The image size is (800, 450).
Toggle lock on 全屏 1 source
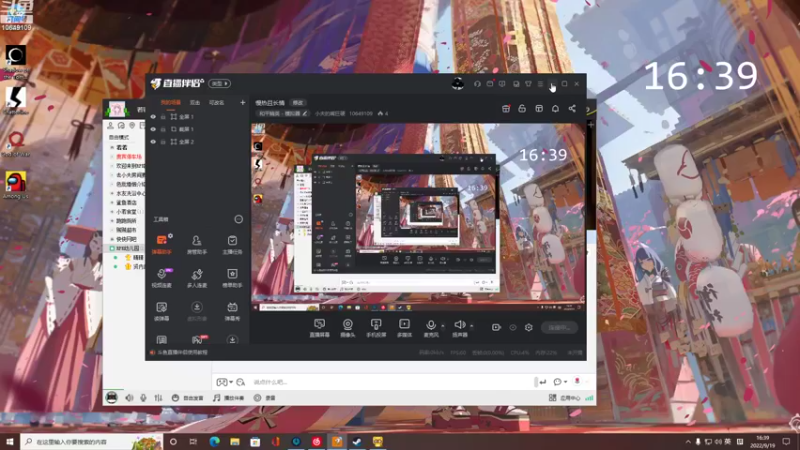pos(163,117)
